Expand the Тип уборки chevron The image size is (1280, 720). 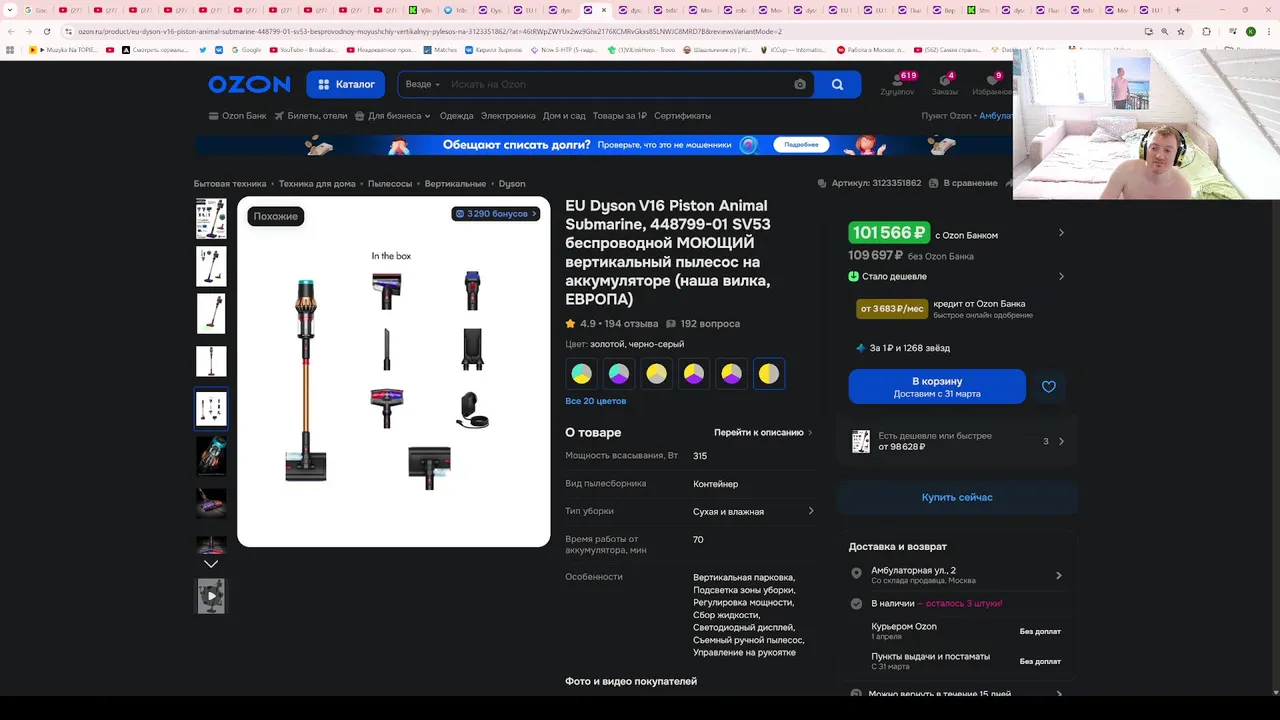[811, 511]
